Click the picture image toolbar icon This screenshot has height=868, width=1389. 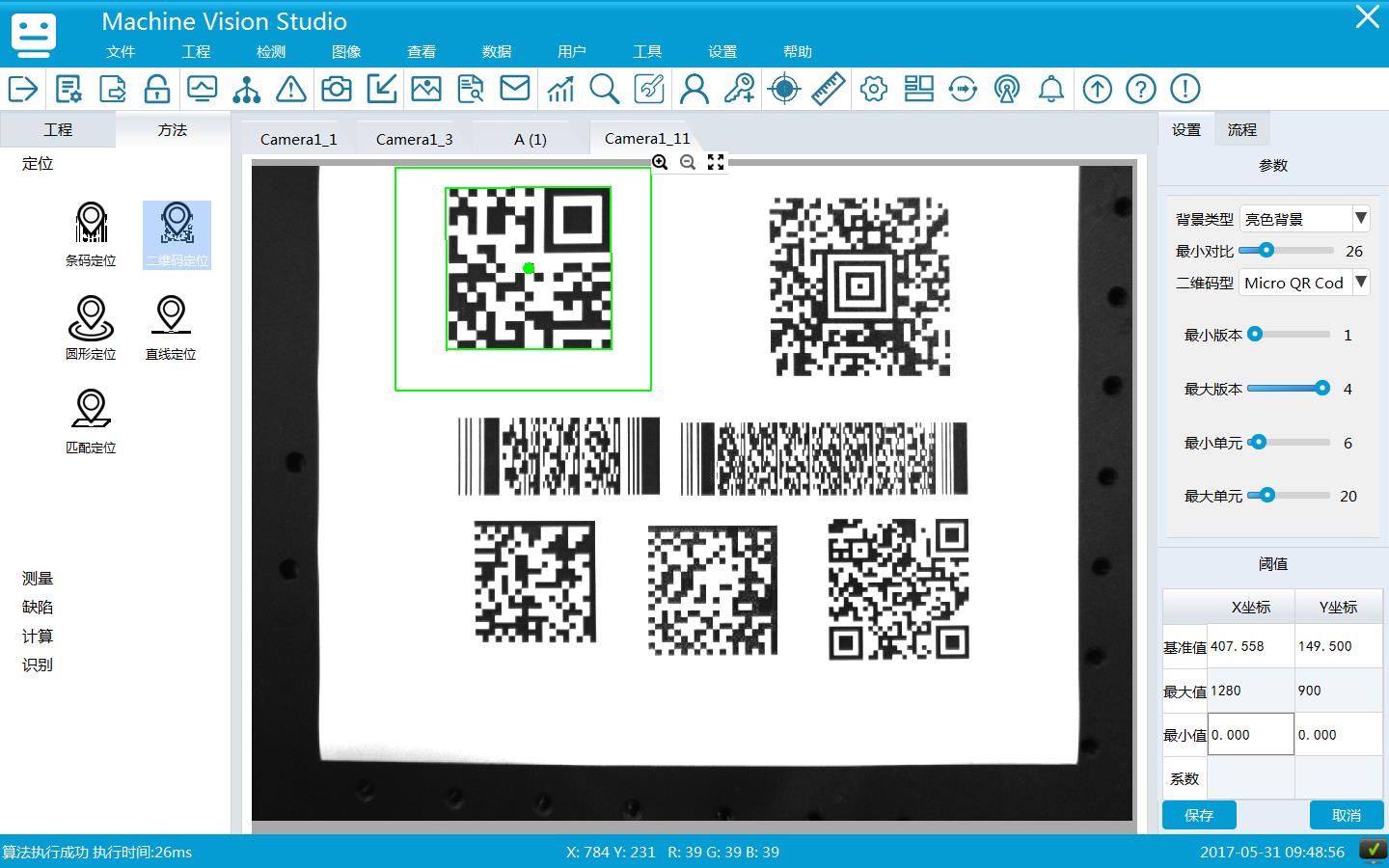pos(425,89)
